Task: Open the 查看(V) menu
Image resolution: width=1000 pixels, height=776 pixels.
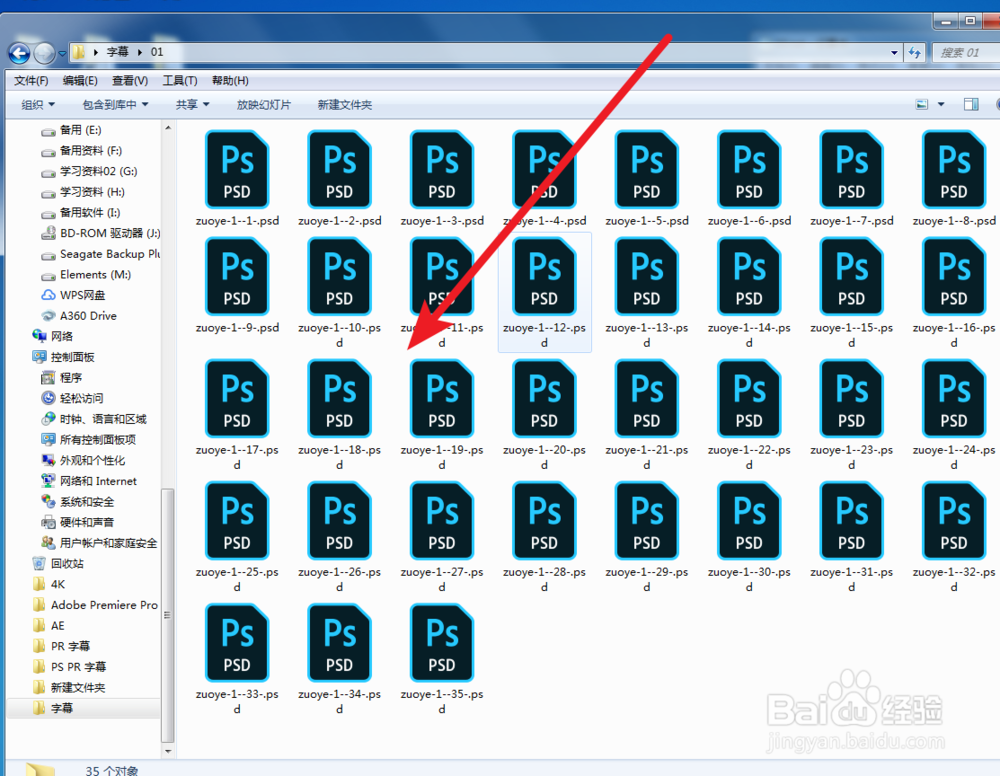Action: (129, 80)
